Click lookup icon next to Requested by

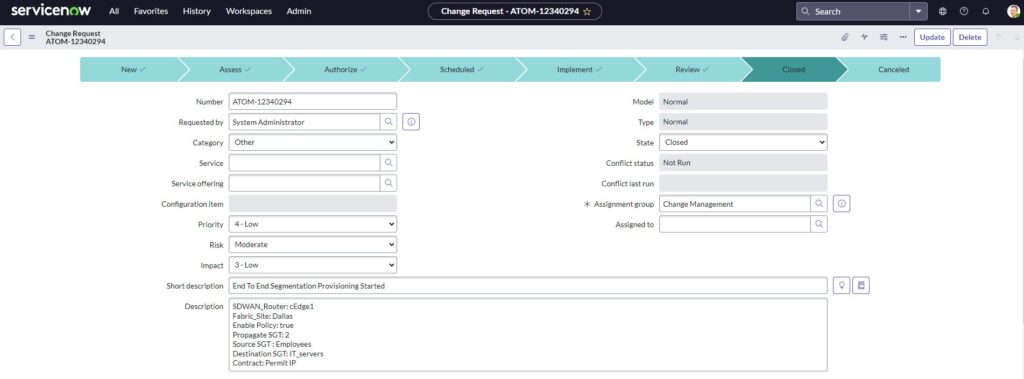389,122
